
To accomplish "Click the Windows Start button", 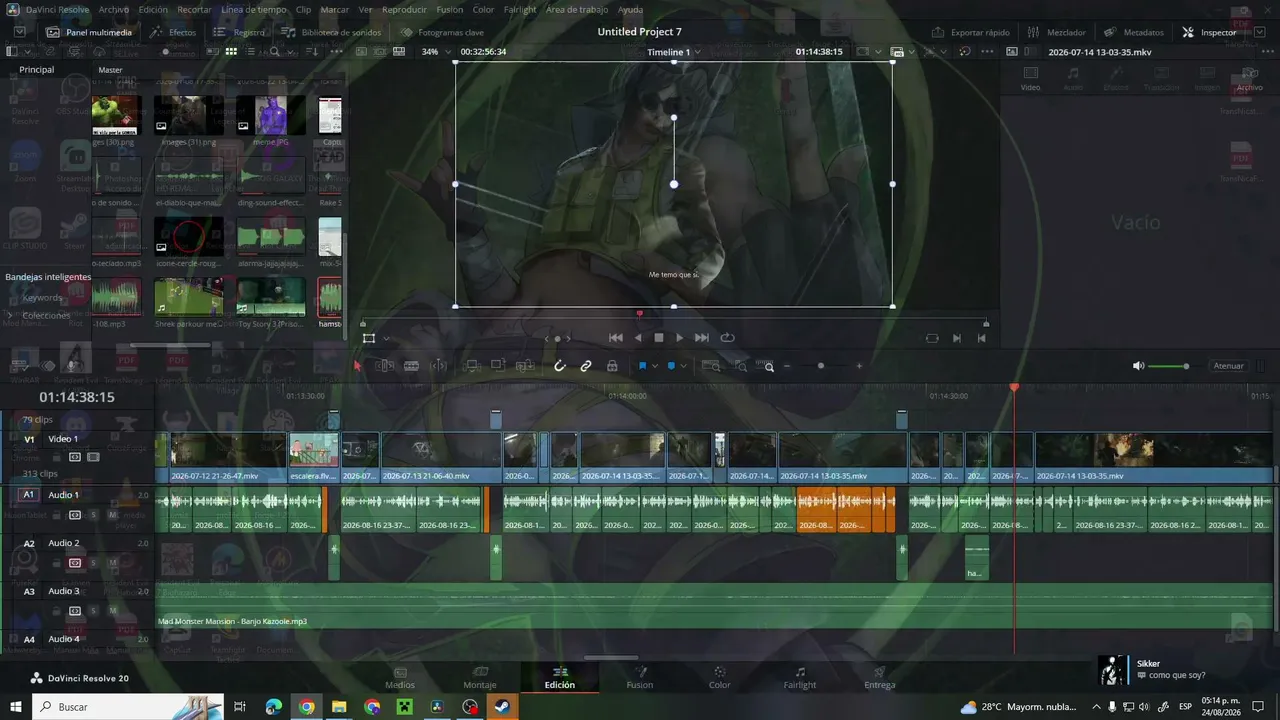I will tap(16, 707).
